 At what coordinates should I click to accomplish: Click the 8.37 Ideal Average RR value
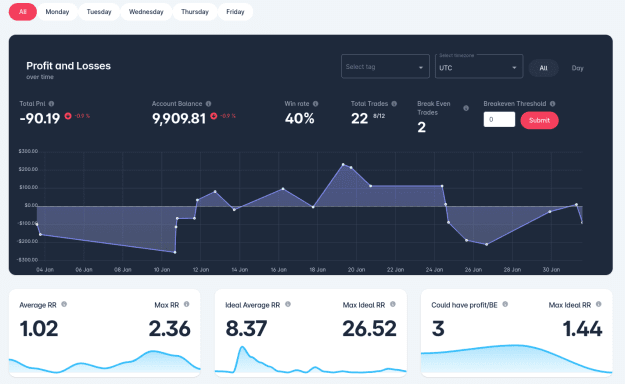click(246, 329)
